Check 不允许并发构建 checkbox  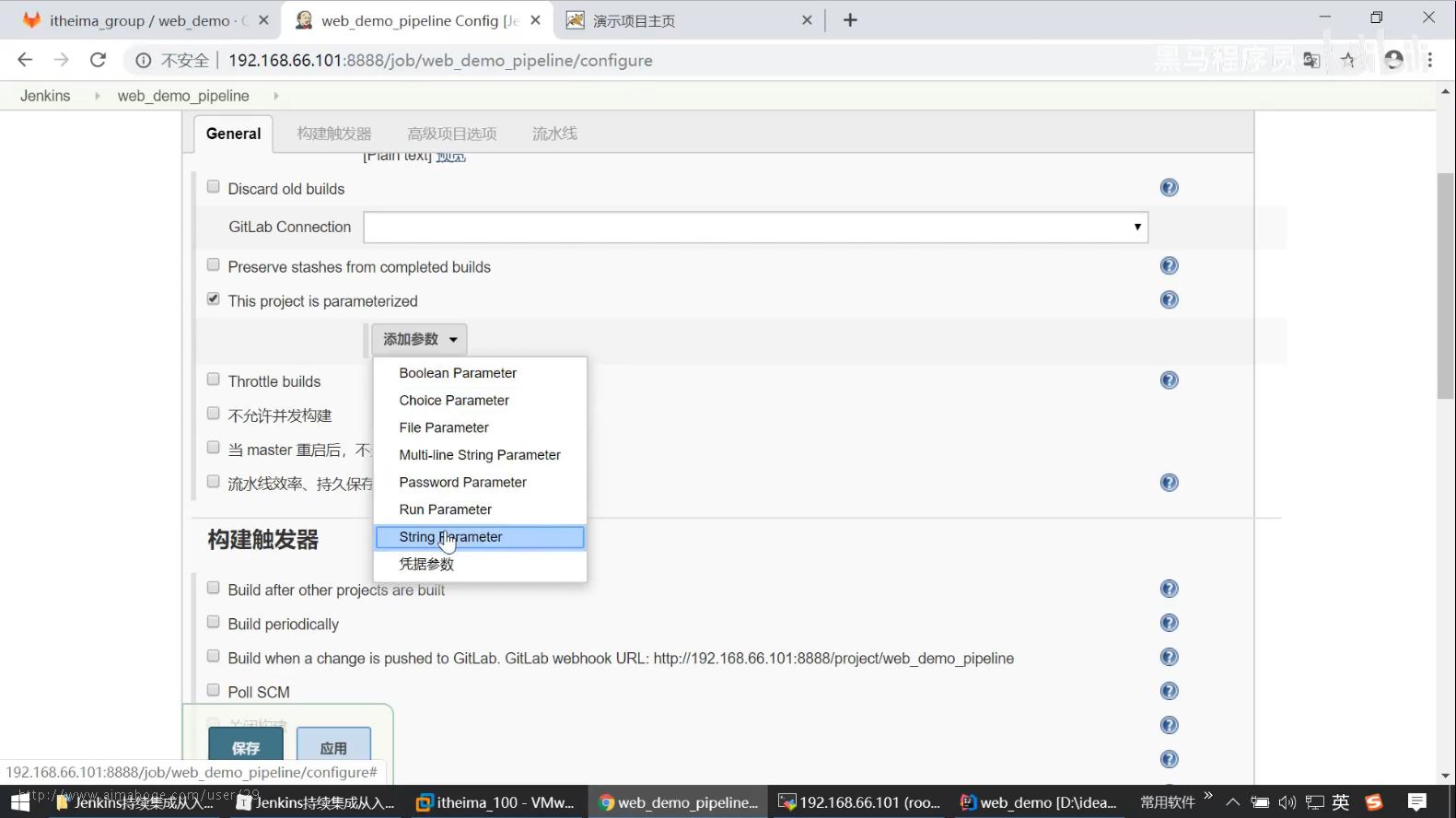point(214,414)
